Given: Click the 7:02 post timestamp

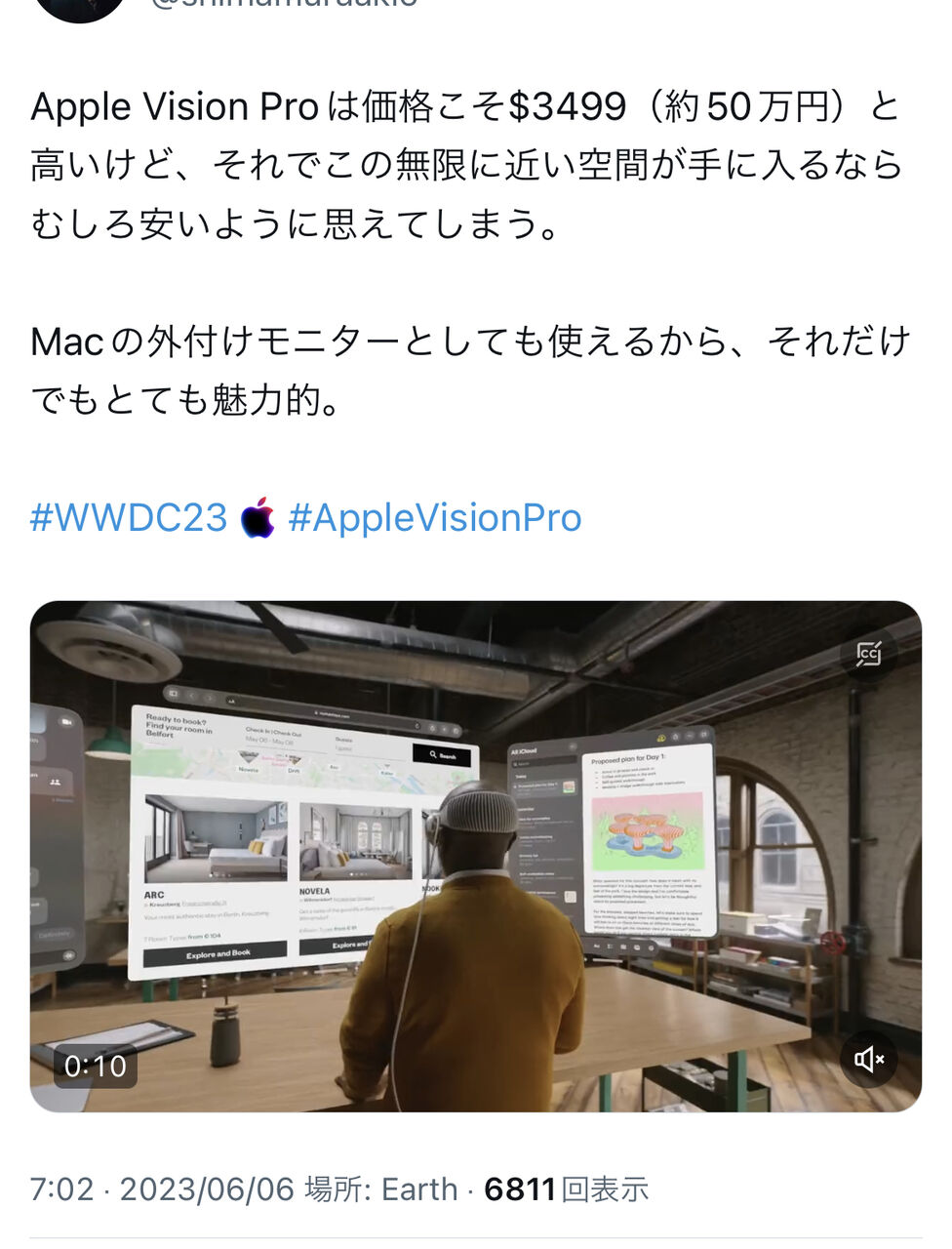Looking at the screenshot, I should 62,1189.
